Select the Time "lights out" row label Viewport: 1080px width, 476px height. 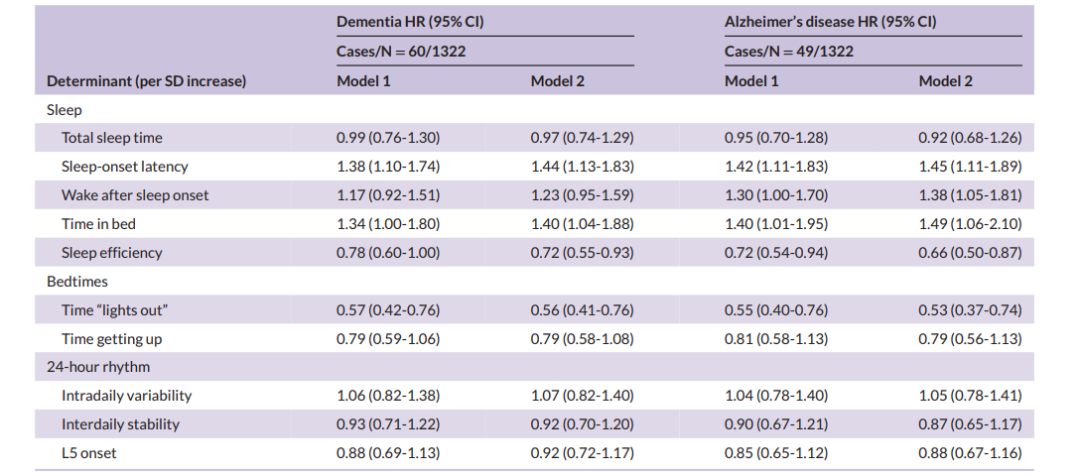pyautogui.click(x=115, y=311)
